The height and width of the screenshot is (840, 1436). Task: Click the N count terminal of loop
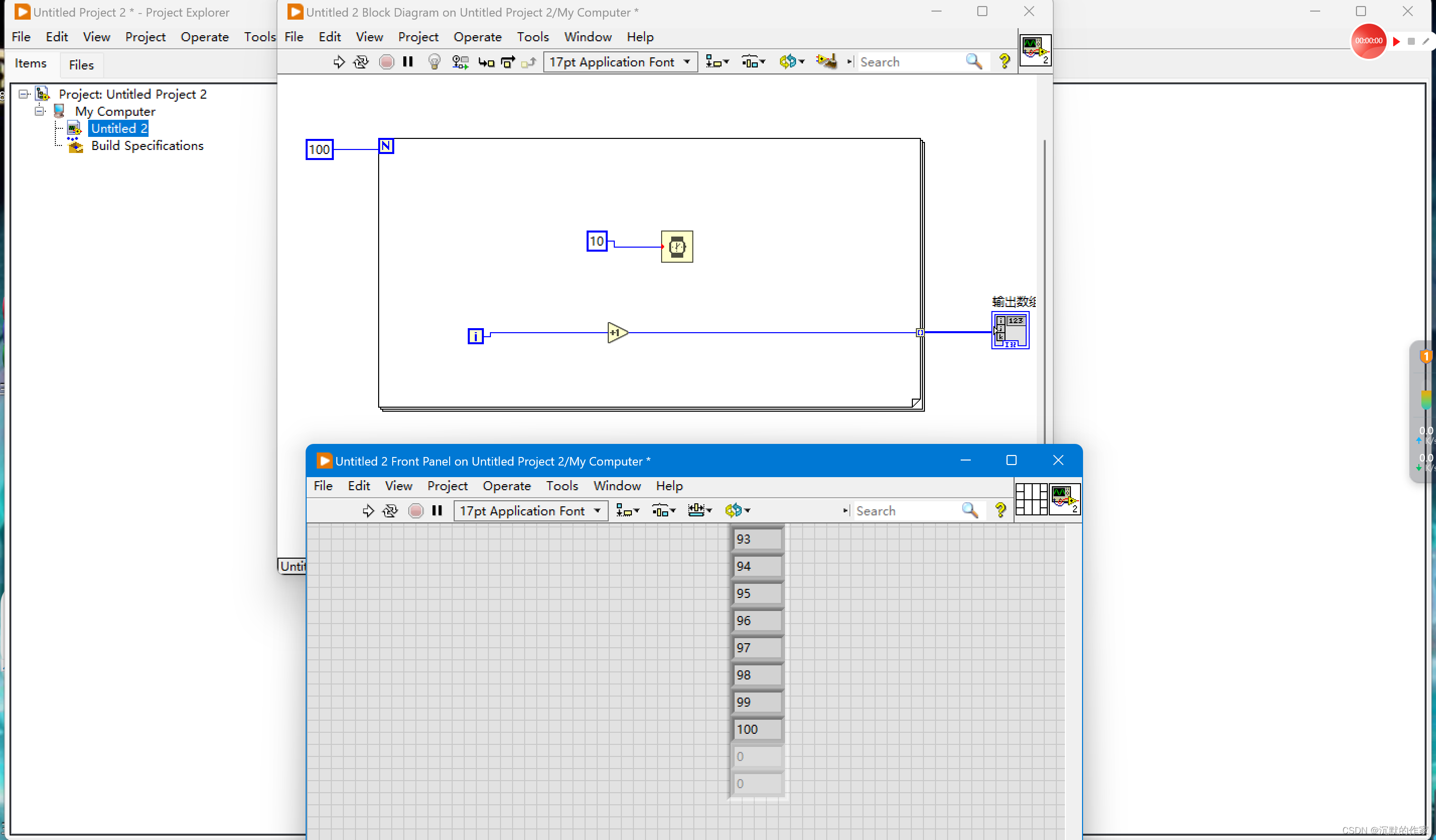click(386, 146)
